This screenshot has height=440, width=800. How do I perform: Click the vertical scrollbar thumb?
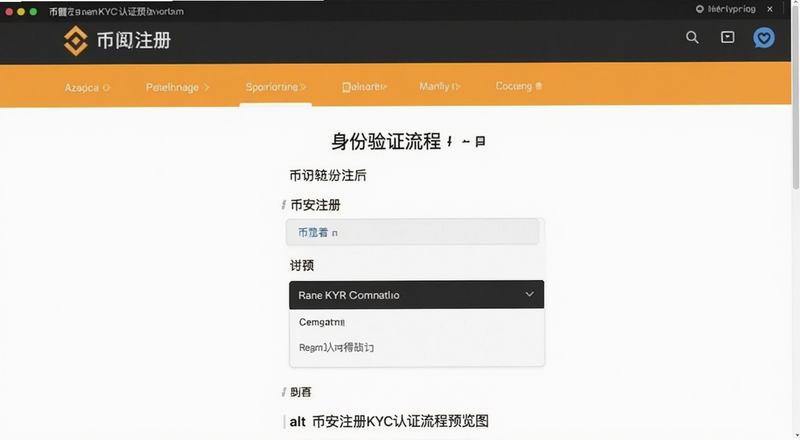pyautogui.click(x=795, y=97)
